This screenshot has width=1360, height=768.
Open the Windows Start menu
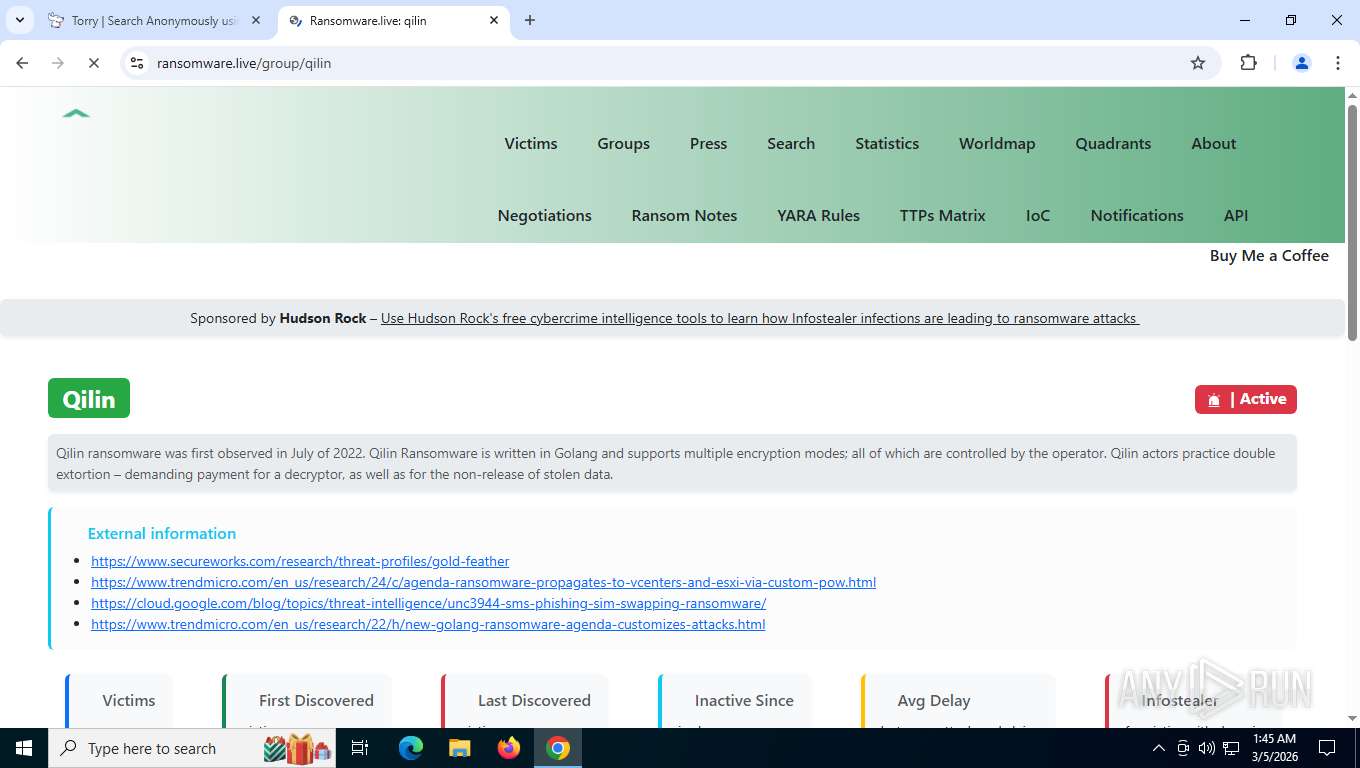[24, 748]
